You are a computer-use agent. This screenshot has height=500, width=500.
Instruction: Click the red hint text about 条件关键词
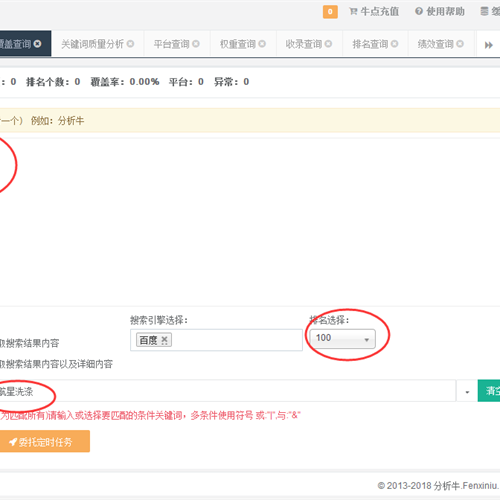click(x=150, y=416)
